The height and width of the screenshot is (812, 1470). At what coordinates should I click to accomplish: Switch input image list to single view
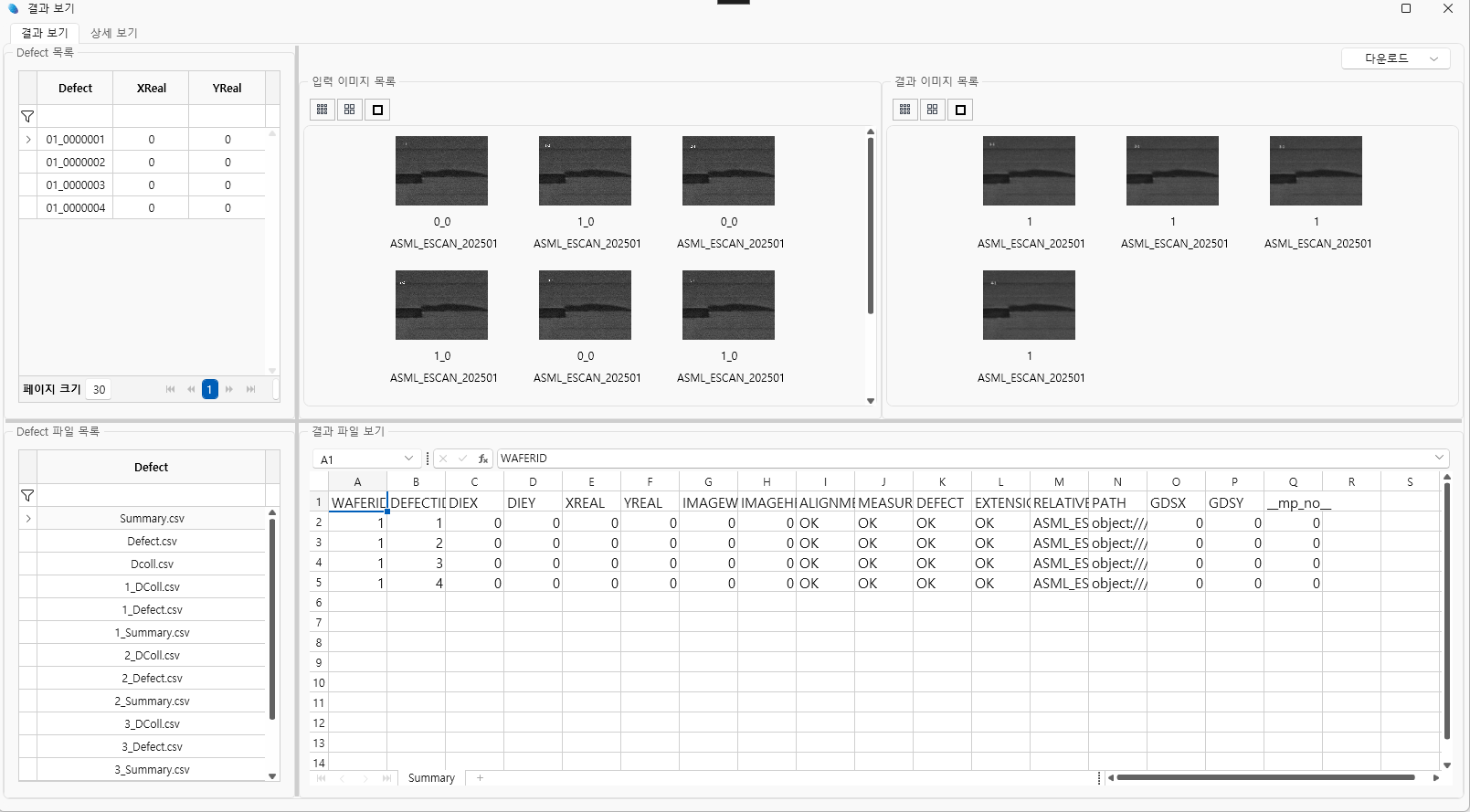[377, 110]
